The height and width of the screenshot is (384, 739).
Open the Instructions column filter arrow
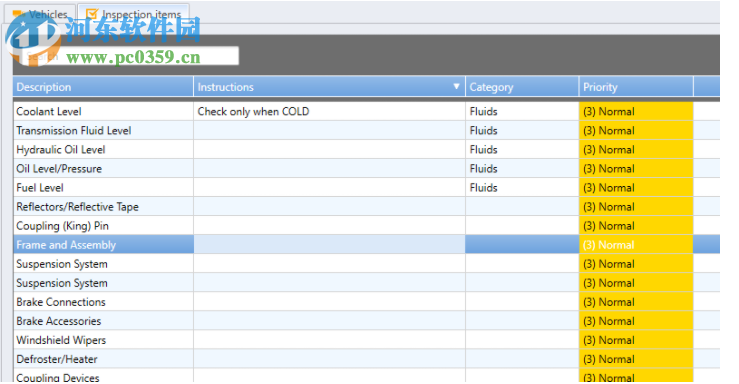pyautogui.click(x=456, y=86)
